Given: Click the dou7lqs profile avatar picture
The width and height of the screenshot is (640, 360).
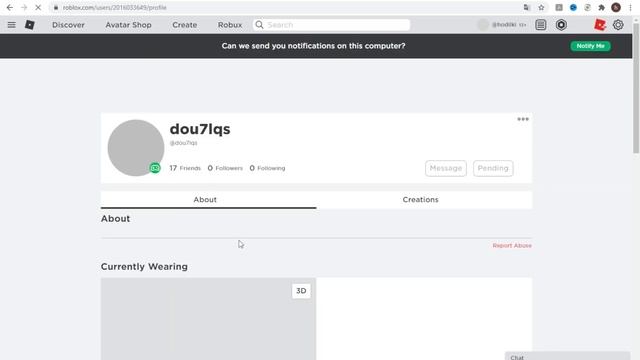Looking at the screenshot, I should coord(136,148).
